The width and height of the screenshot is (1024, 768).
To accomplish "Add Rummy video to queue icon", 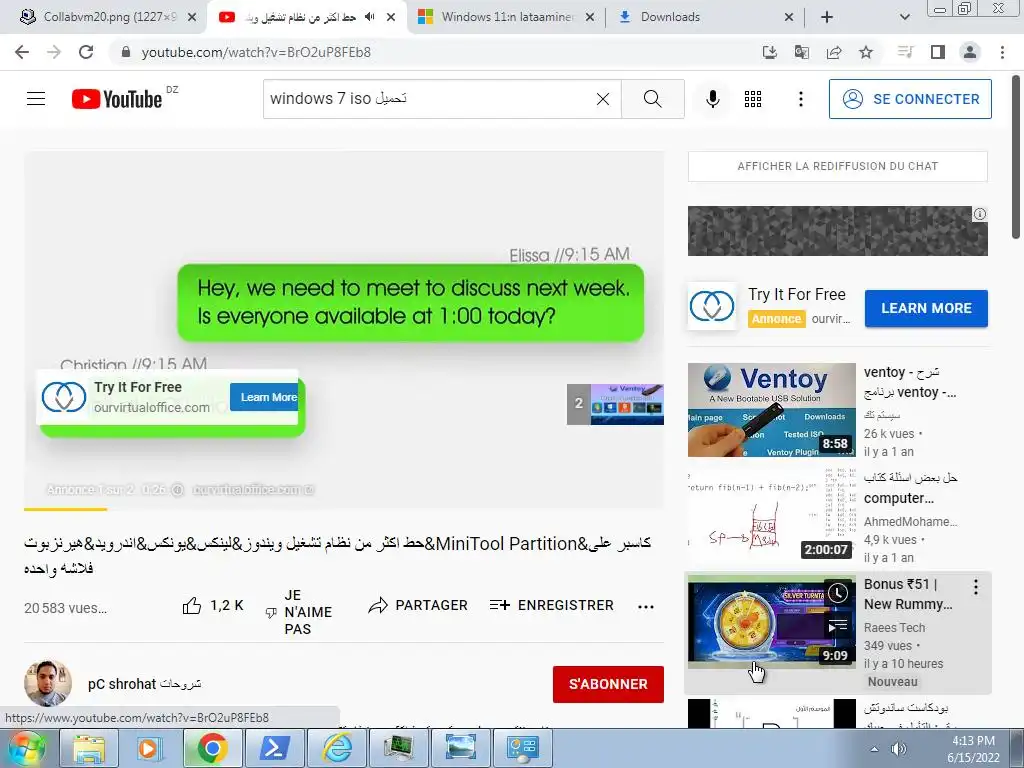I will (x=838, y=626).
